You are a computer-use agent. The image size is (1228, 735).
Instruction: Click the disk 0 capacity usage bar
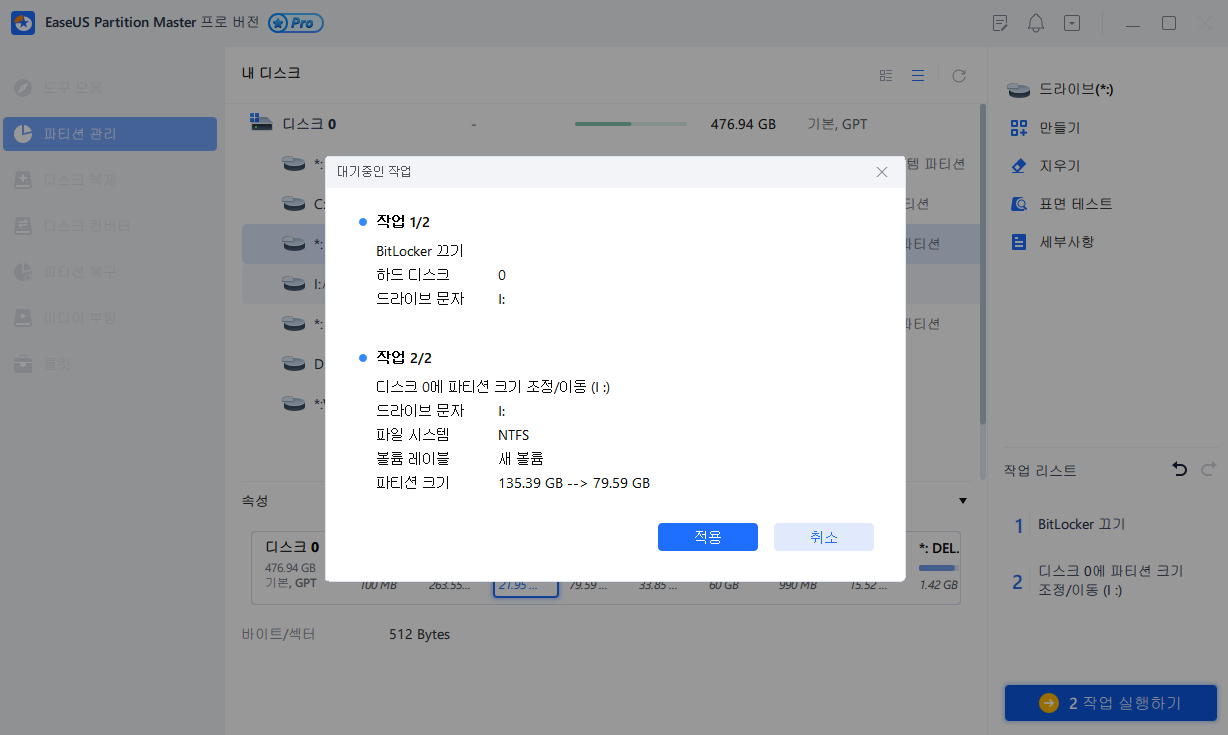pos(630,124)
